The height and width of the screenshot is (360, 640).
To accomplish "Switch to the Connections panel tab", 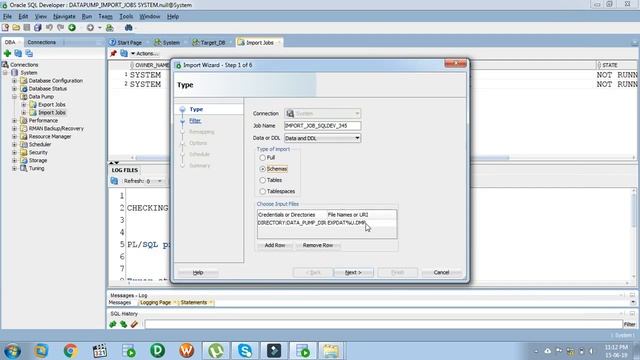I will 41,42.
